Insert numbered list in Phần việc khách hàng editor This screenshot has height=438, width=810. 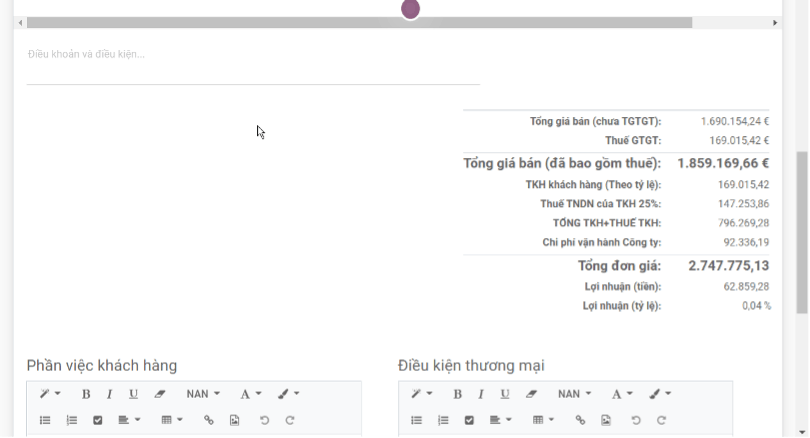click(71, 420)
